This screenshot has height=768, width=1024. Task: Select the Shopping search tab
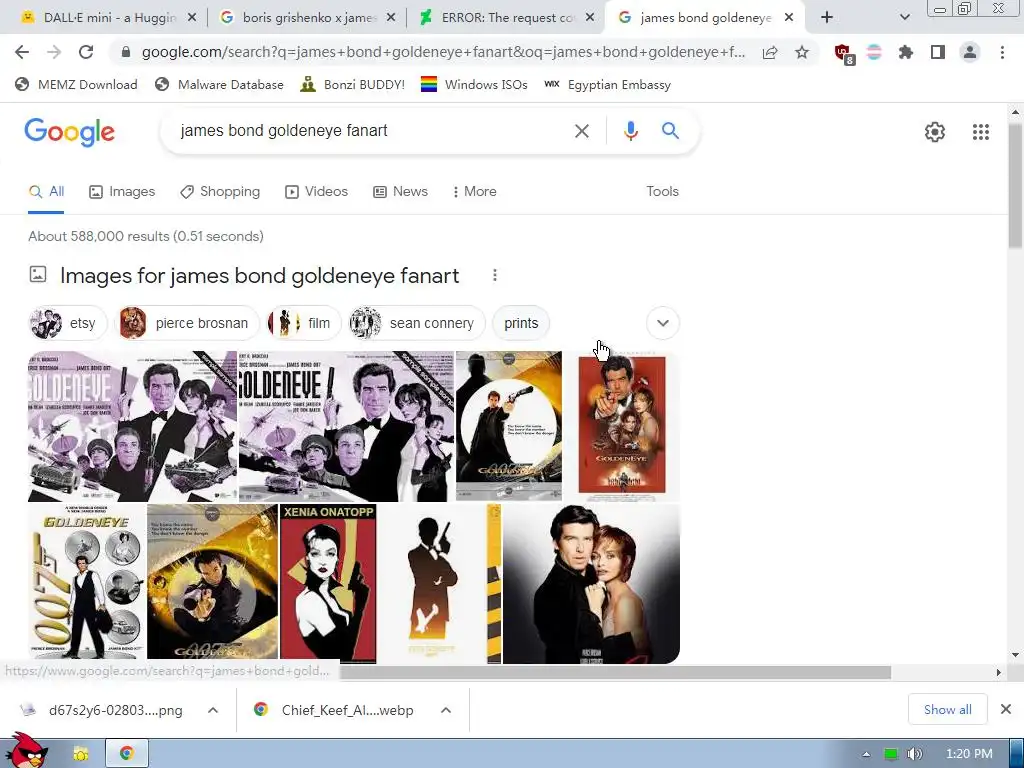tap(220, 191)
